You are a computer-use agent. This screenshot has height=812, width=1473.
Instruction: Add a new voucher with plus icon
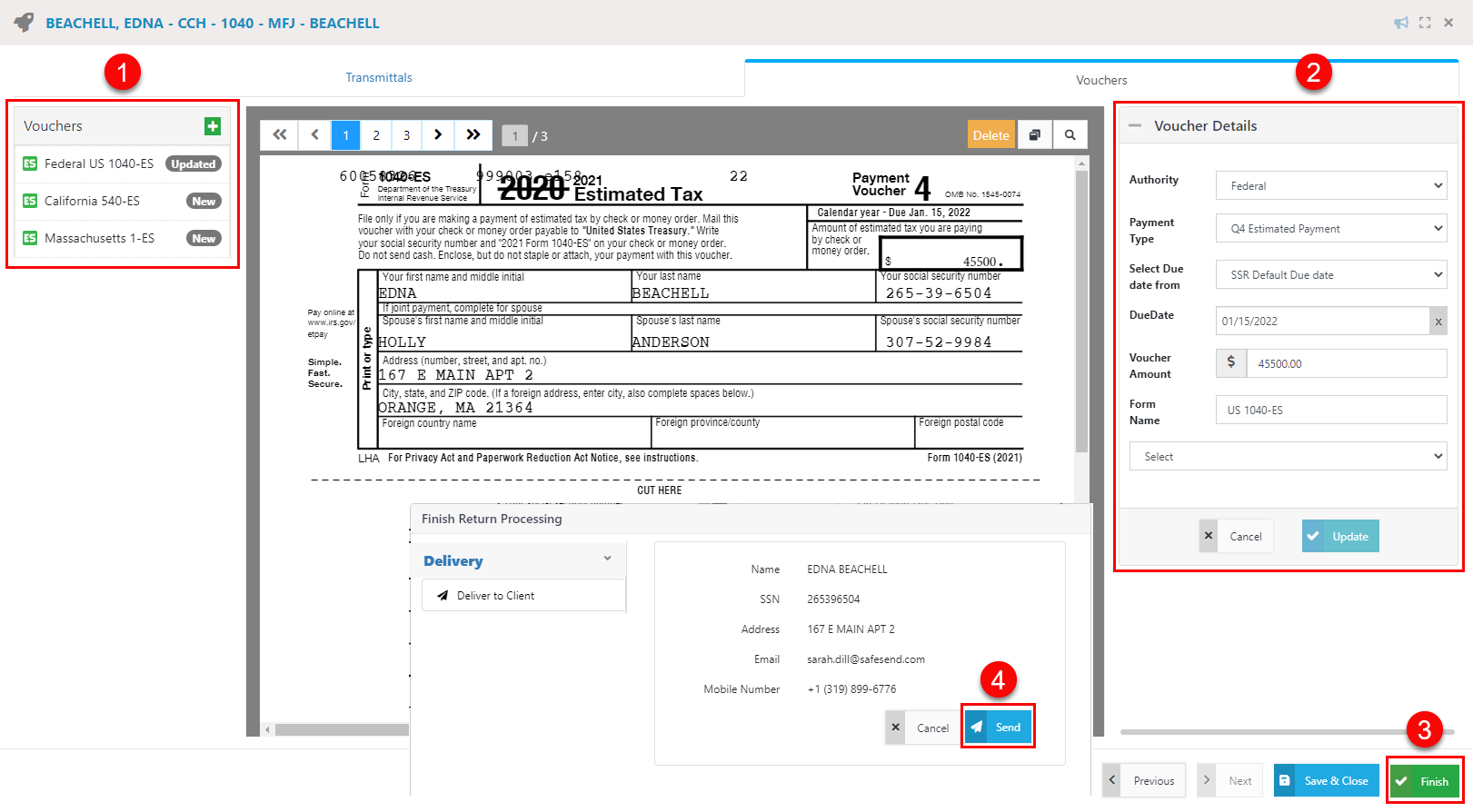click(x=213, y=126)
